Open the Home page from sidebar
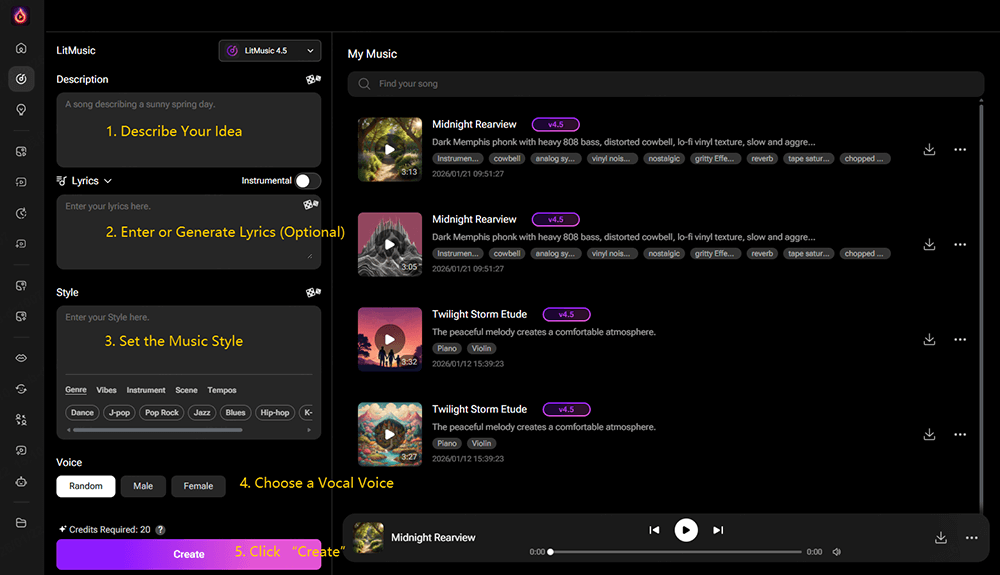The width and height of the screenshot is (1000, 575). point(21,48)
